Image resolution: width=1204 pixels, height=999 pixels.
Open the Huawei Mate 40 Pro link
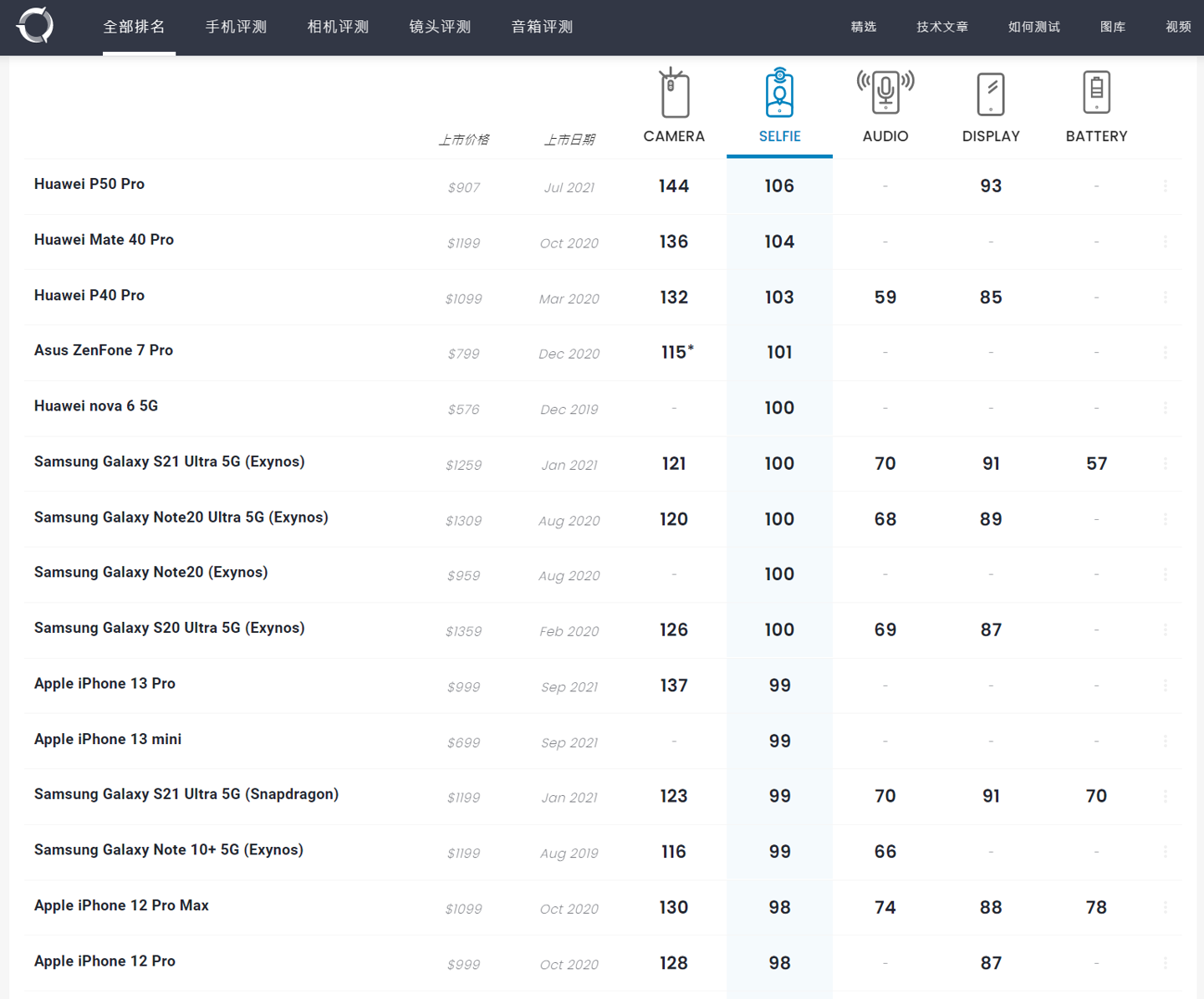click(104, 240)
